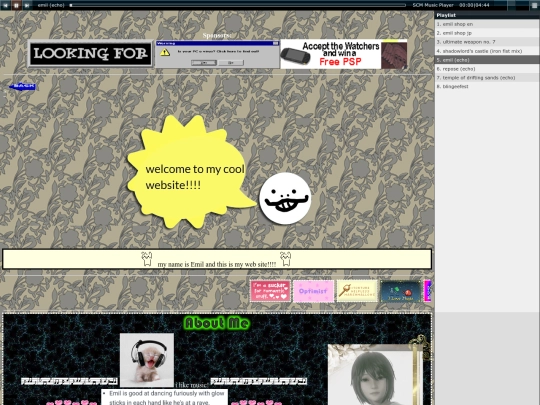Click the small creature icon right of Emil's name text

point(285,259)
